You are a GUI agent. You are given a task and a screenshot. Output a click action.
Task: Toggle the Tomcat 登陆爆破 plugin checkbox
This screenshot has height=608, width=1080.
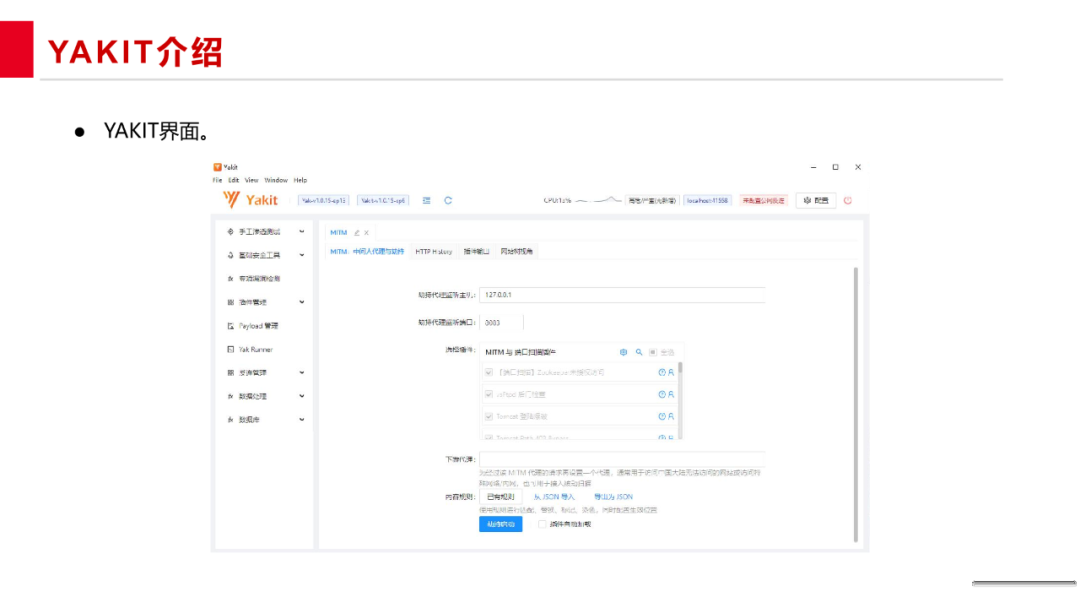489,417
